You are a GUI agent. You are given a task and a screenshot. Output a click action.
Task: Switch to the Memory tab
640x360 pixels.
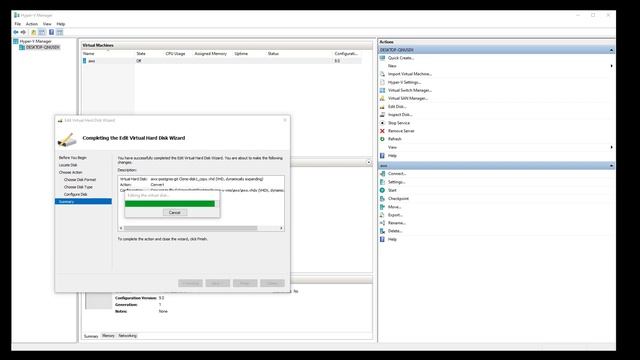click(108, 336)
